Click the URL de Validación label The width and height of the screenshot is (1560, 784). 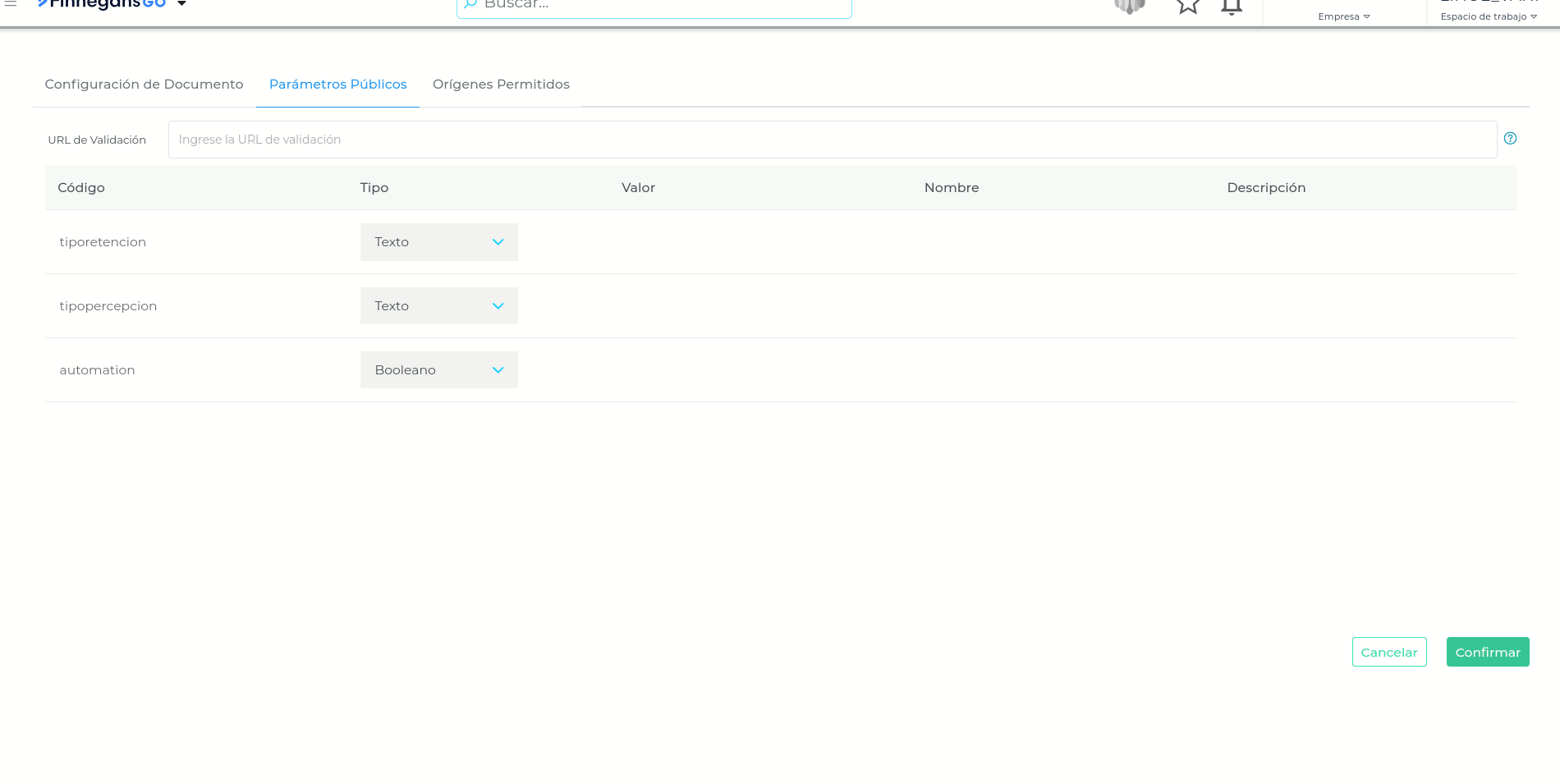(97, 140)
